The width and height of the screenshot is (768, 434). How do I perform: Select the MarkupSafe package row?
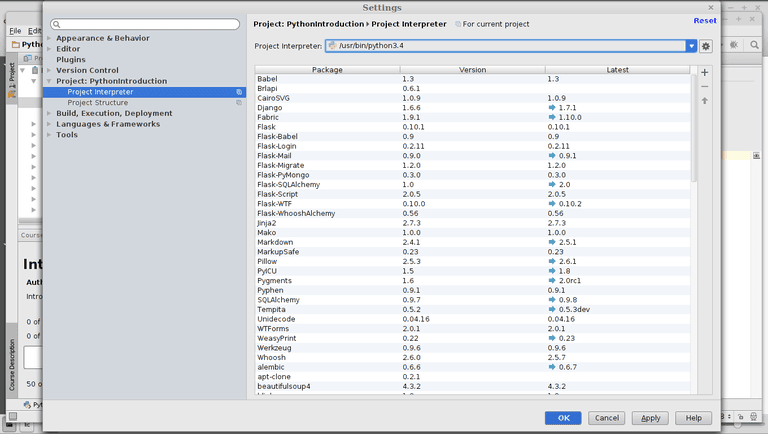click(472, 252)
